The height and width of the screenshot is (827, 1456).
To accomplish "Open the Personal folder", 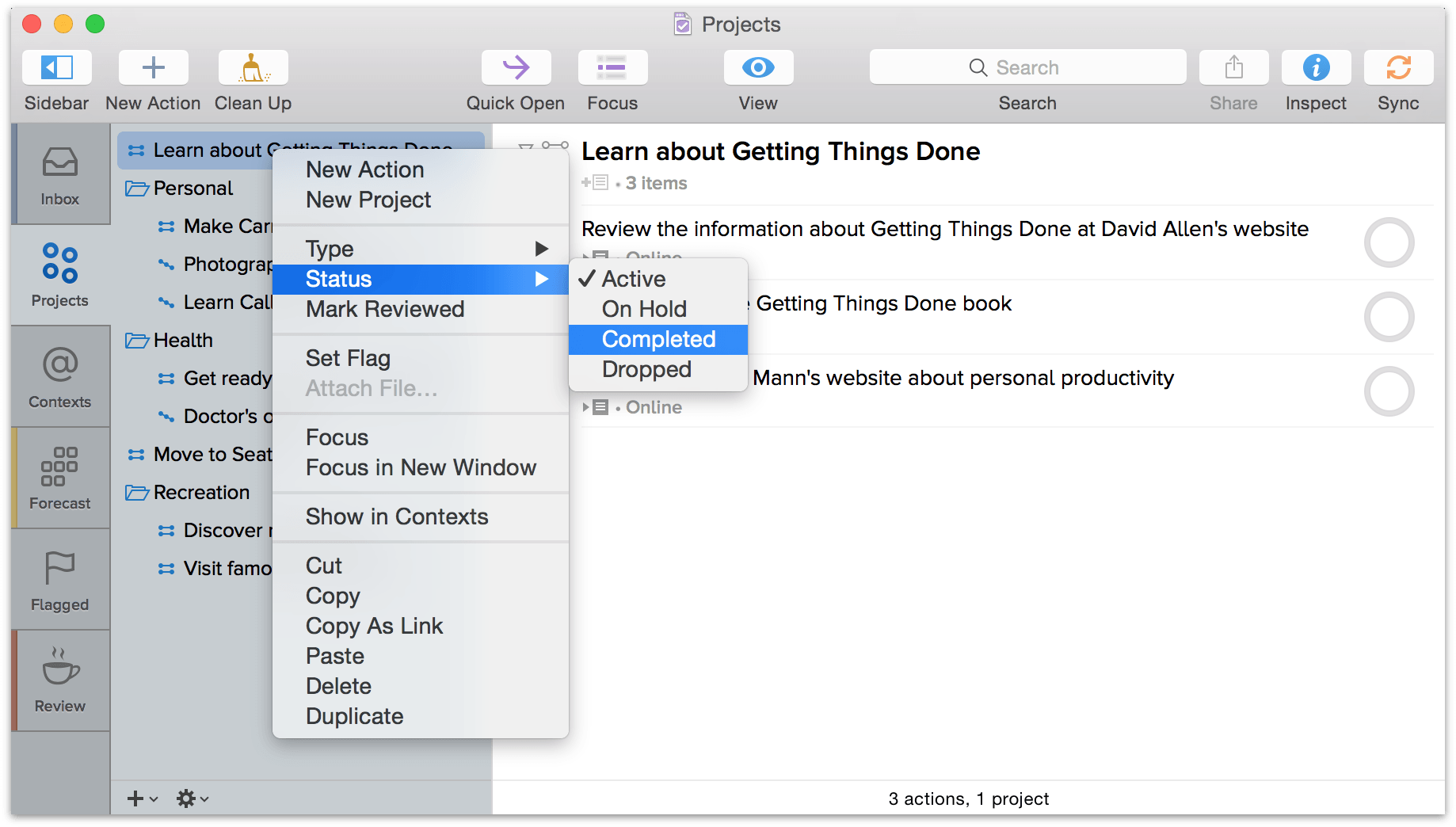I will (x=179, y=188).
